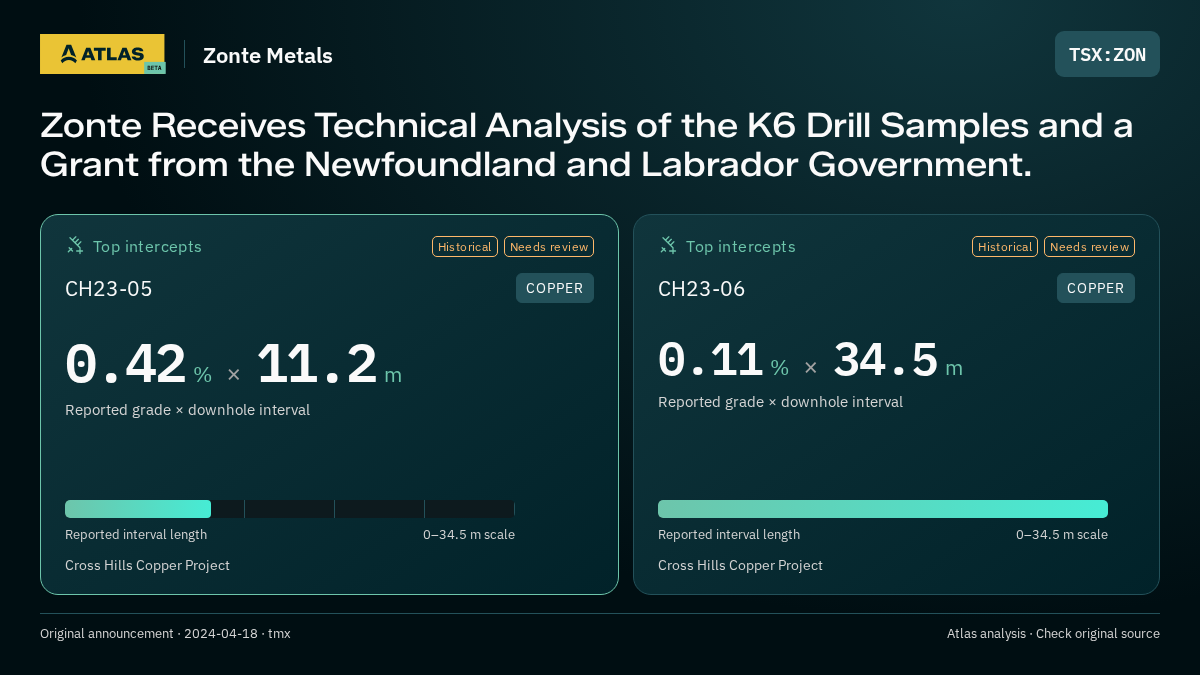Click the 11.2 m interval value

[x=329, y=365]
